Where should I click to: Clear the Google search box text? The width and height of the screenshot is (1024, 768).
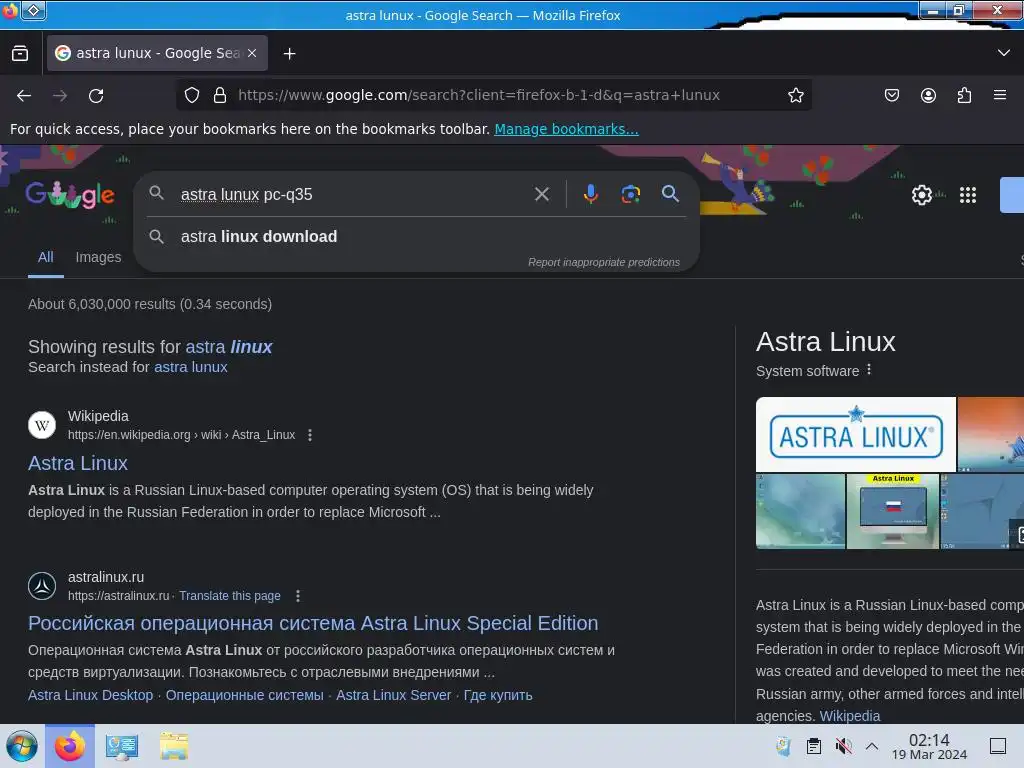[x=541, y=194]
